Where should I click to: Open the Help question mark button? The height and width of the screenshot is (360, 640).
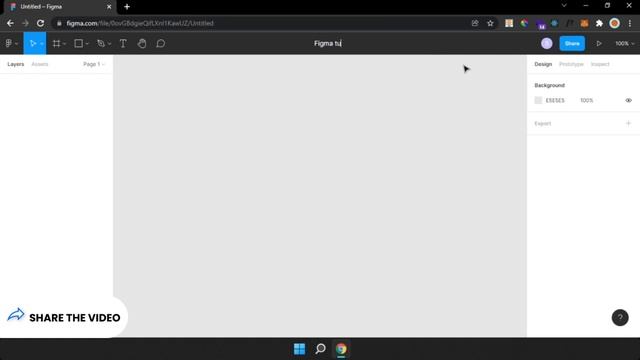pyautogui.click(x=620, y=318)
